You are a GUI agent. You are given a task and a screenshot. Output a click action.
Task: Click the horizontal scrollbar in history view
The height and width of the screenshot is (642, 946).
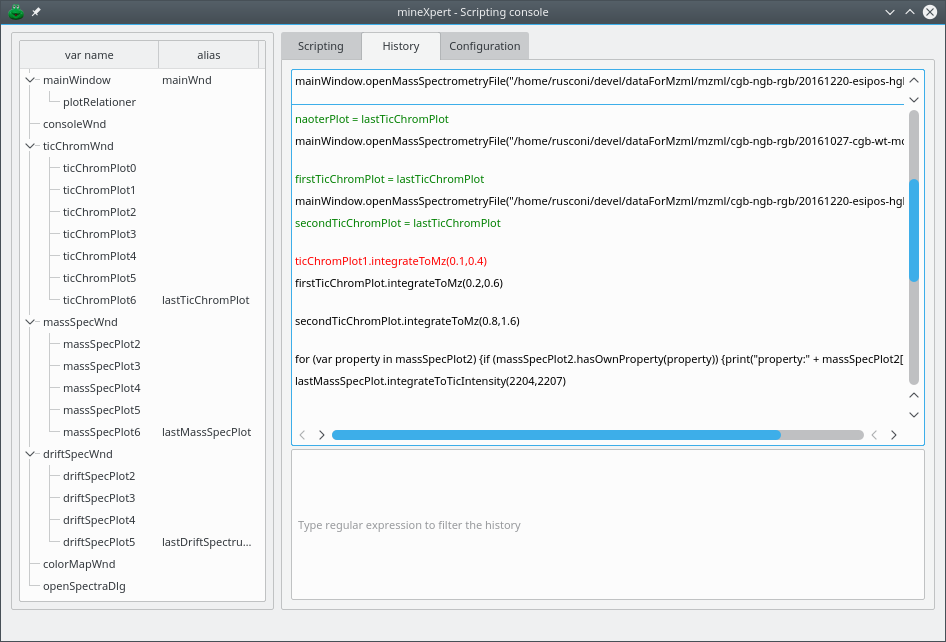click(x=555, y=435)
